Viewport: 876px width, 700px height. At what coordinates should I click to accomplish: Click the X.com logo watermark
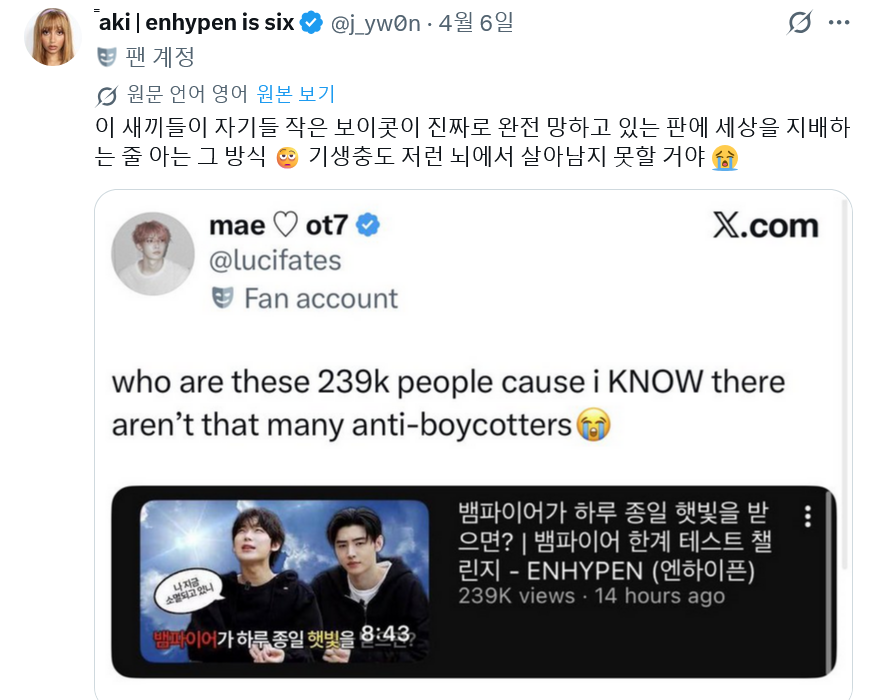tap(766, 226)
